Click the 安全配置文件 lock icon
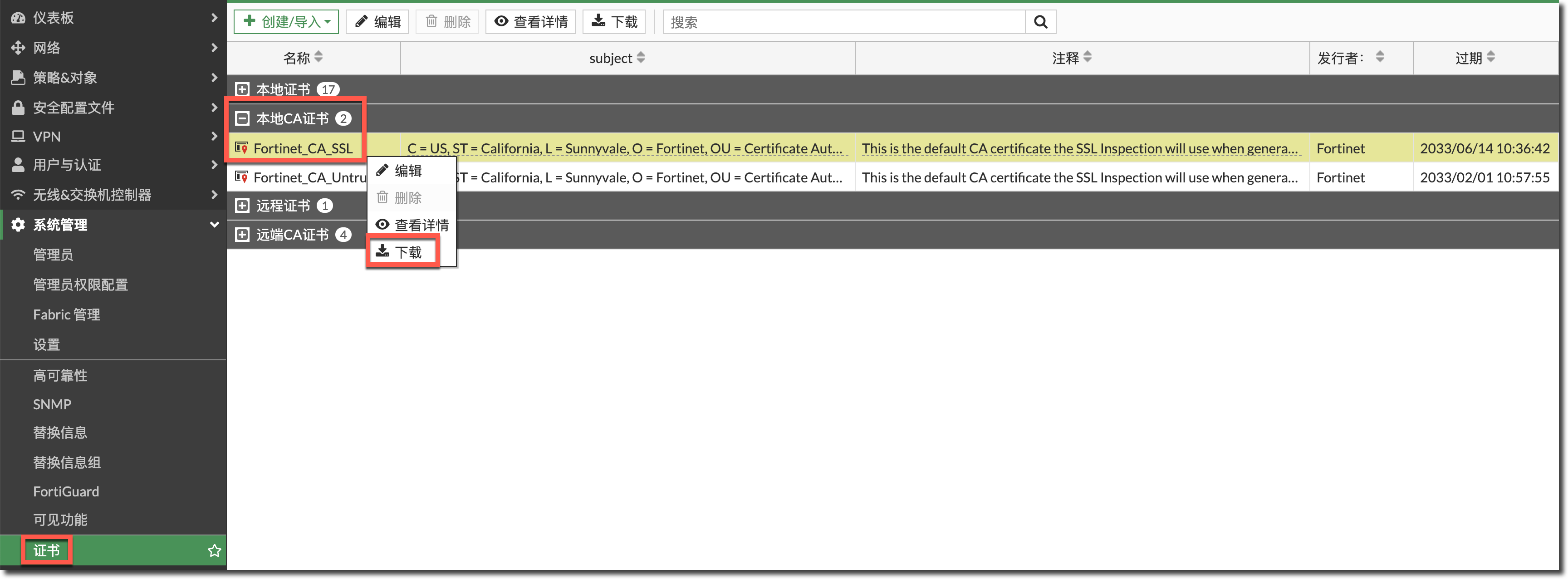 (x=18, y=108)
